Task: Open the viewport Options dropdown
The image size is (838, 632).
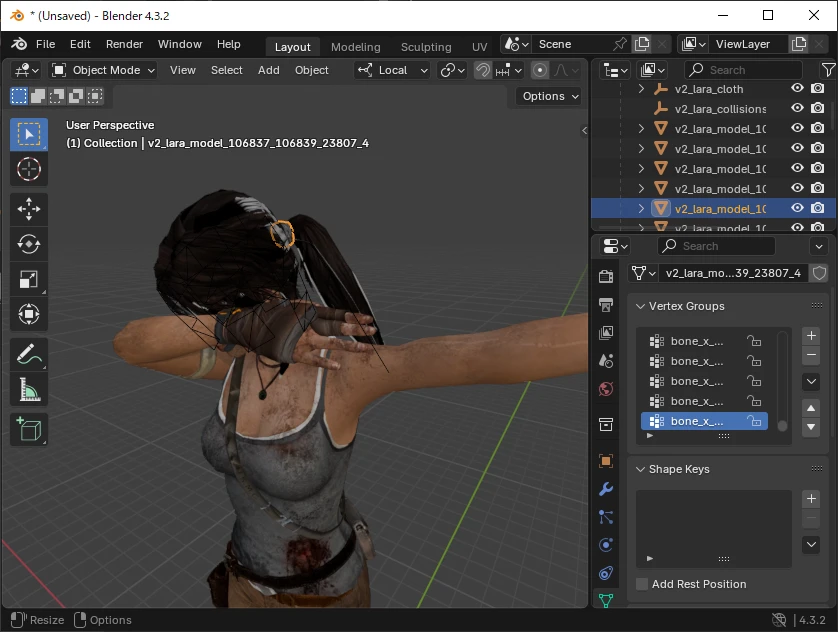Action: point(550,96)
